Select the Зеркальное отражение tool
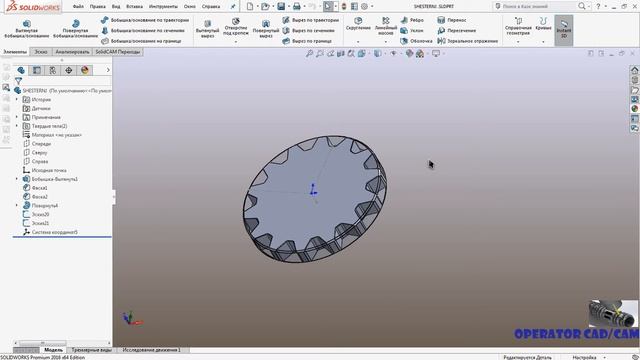This screenshot has height=360, width=640. tap(468, 41)
